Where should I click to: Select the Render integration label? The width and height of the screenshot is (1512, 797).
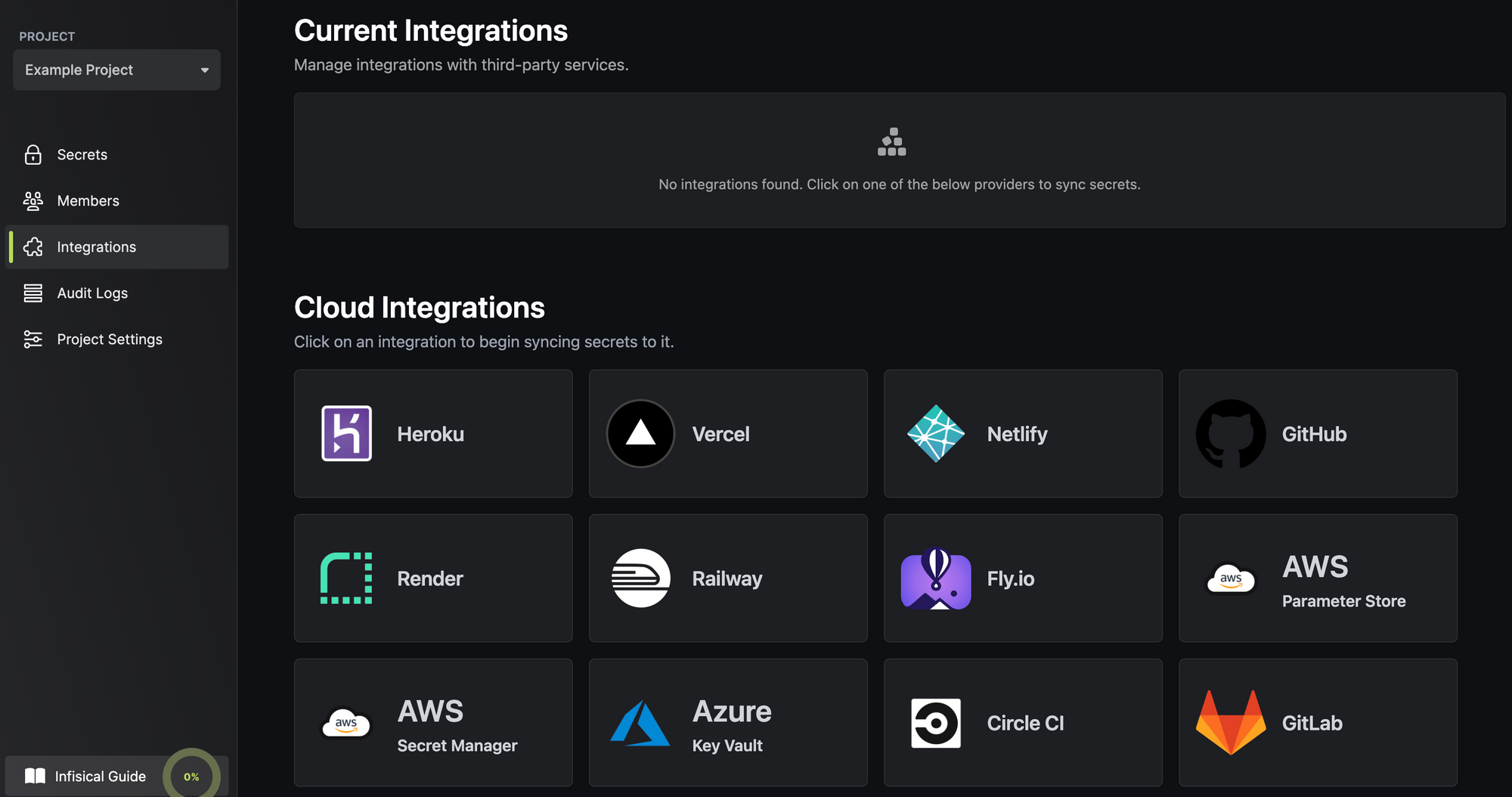[x=429, y=578]
